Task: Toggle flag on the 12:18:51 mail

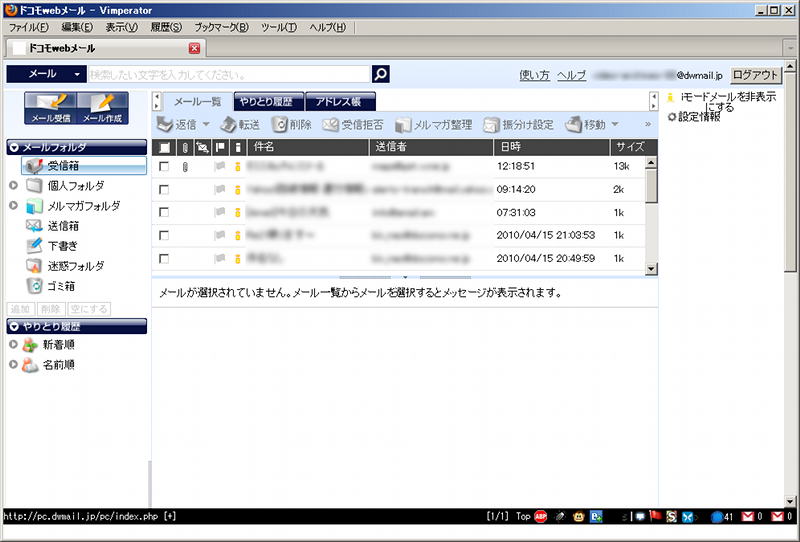Action: click(220, 166)
